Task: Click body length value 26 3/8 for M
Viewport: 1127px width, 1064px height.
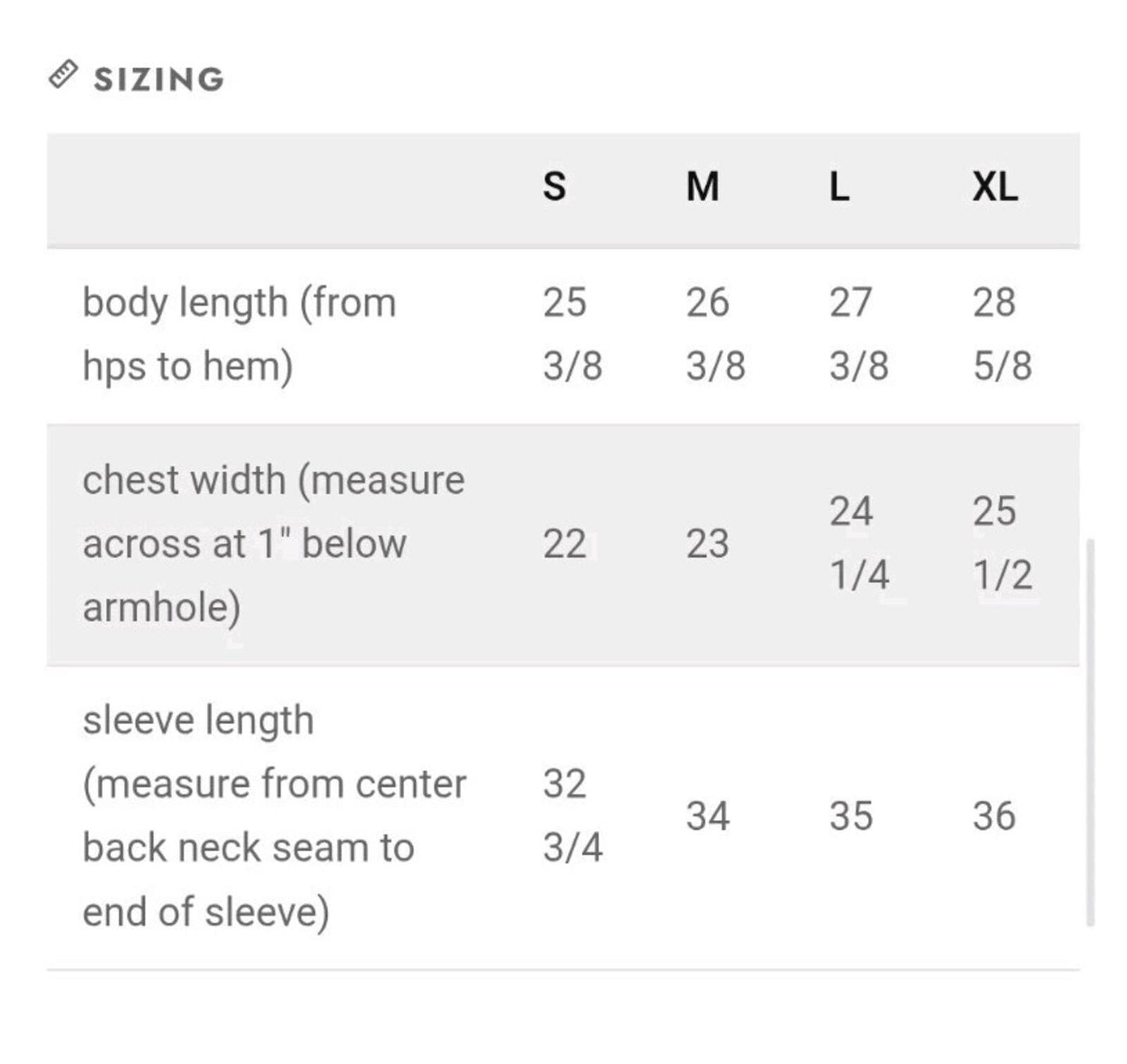Action: point(716,335)
